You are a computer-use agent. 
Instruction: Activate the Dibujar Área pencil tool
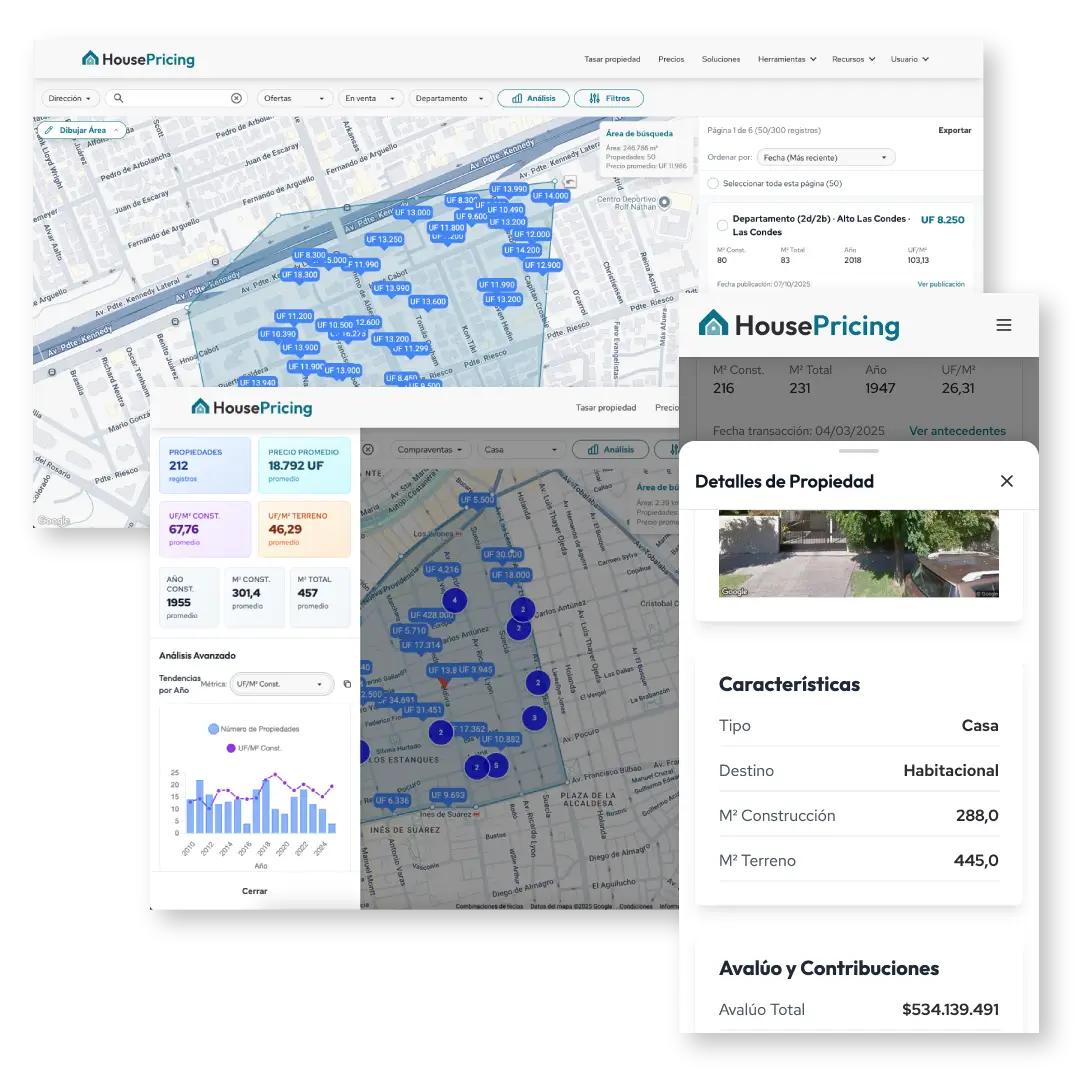coord(82,130)
